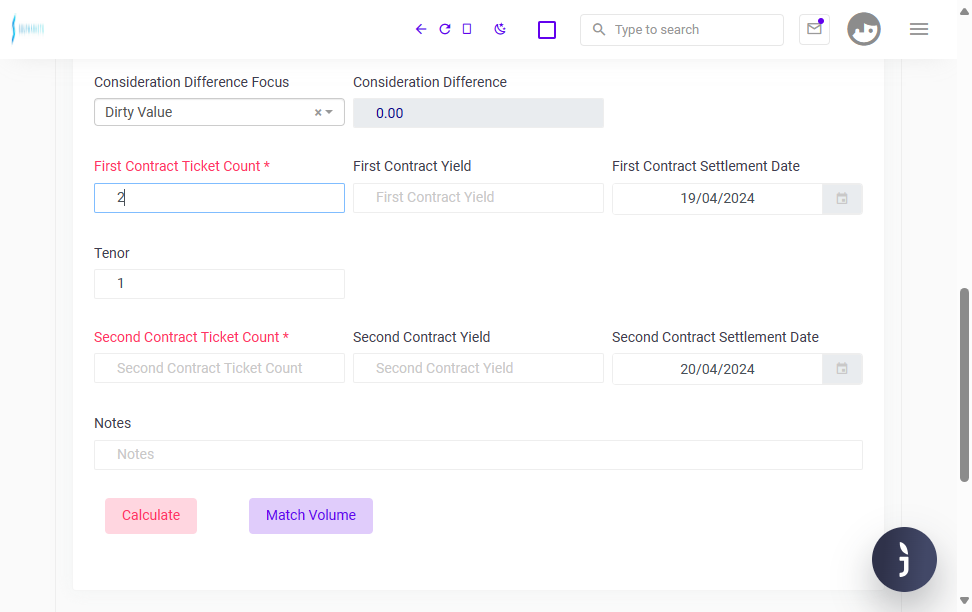Click the purple fullscreen square icon
Image resolution: width=972 pixels, height=612 pixels.
tap(547, 30)
